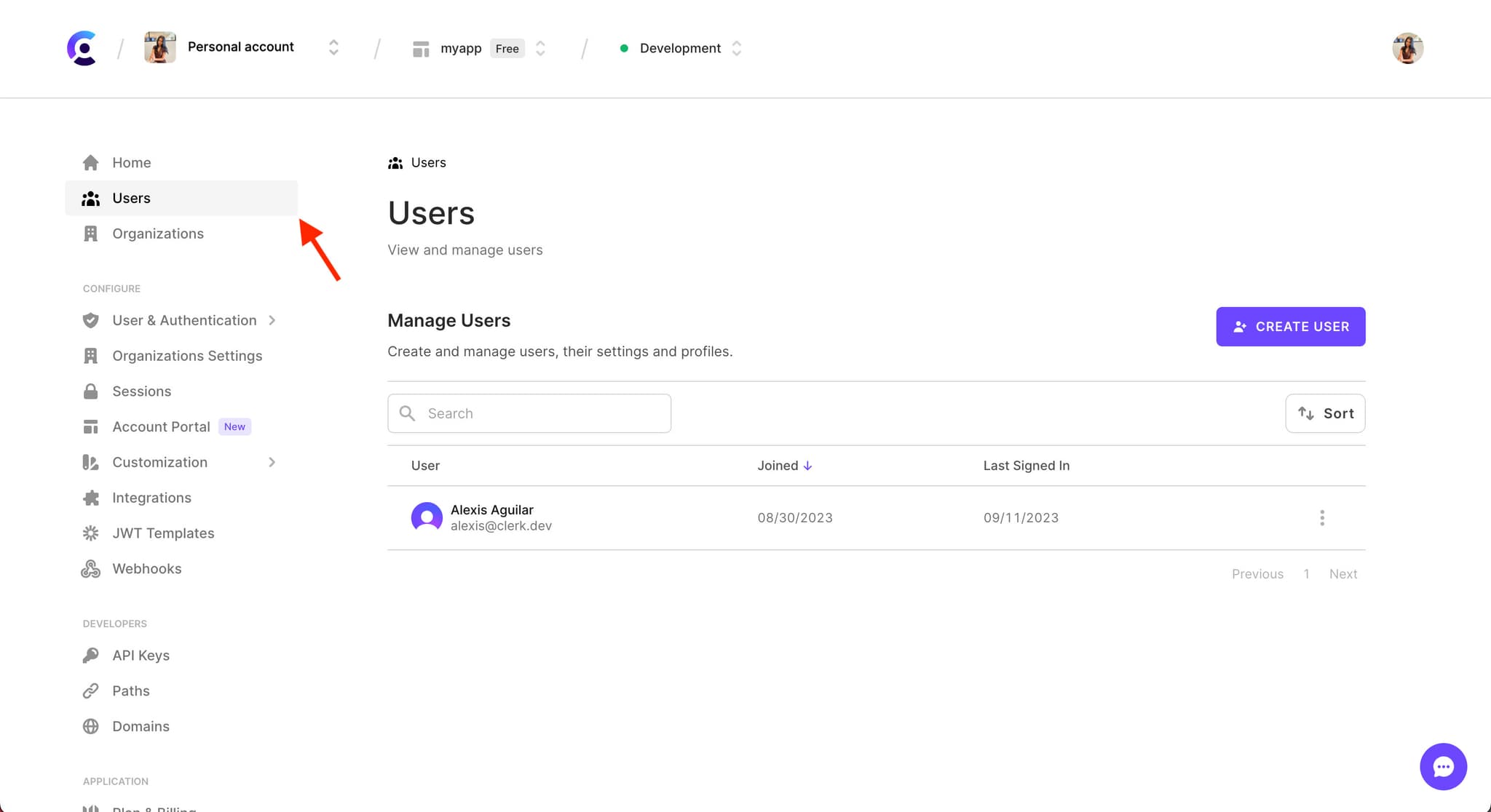This screenshot has width=1491, height=812.
Task: Open Customization in the sidebar
Action: (159, 462)
